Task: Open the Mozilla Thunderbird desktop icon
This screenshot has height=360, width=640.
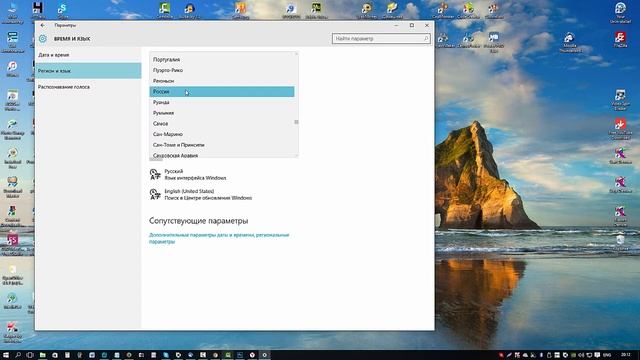Action: click(570, 42)
